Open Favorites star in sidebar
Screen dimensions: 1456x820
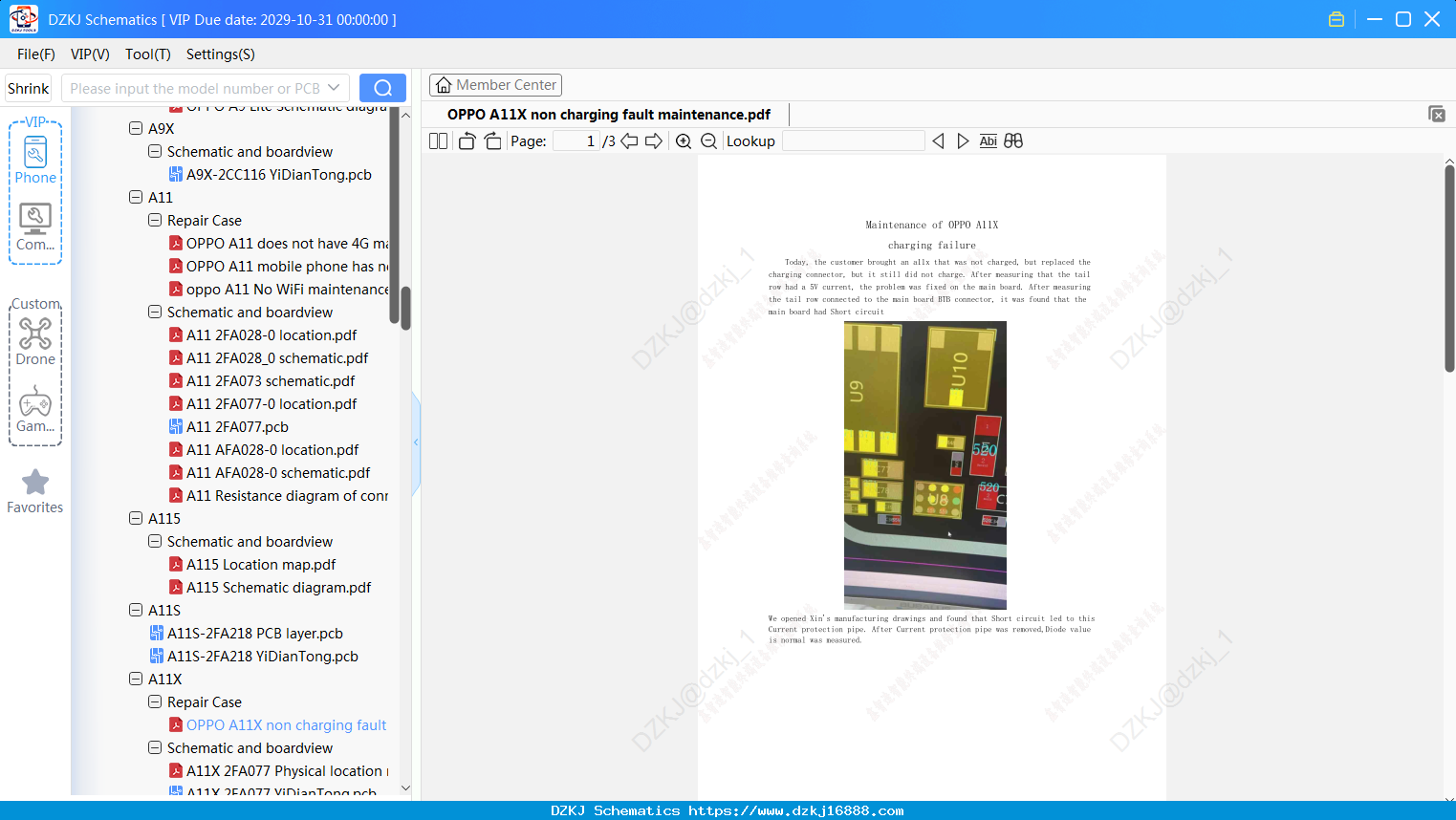coord(35,491)
